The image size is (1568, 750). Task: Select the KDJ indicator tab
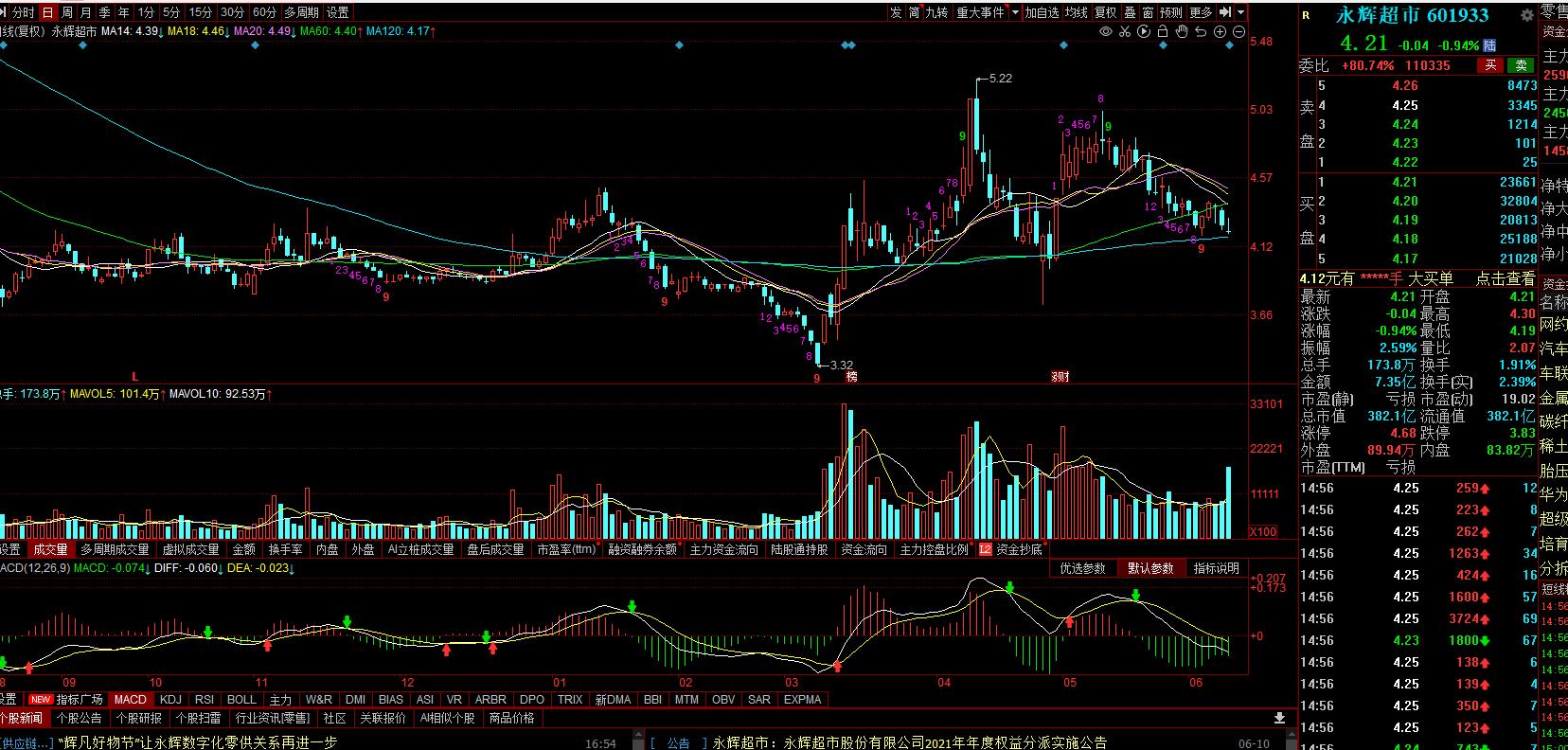coord(170,700)
